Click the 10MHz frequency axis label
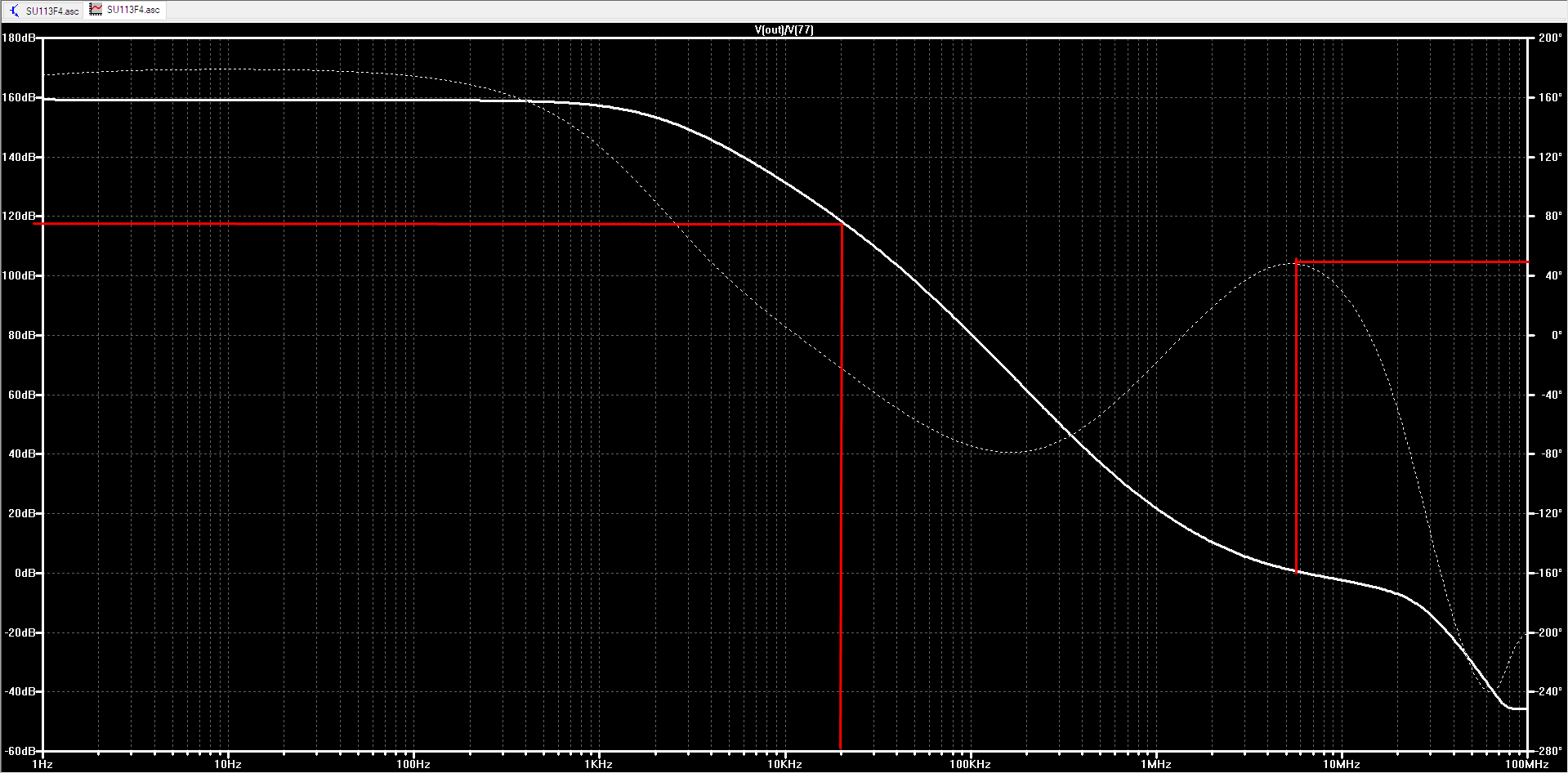Screen dimensions: 1568x773 [1342, 765]
